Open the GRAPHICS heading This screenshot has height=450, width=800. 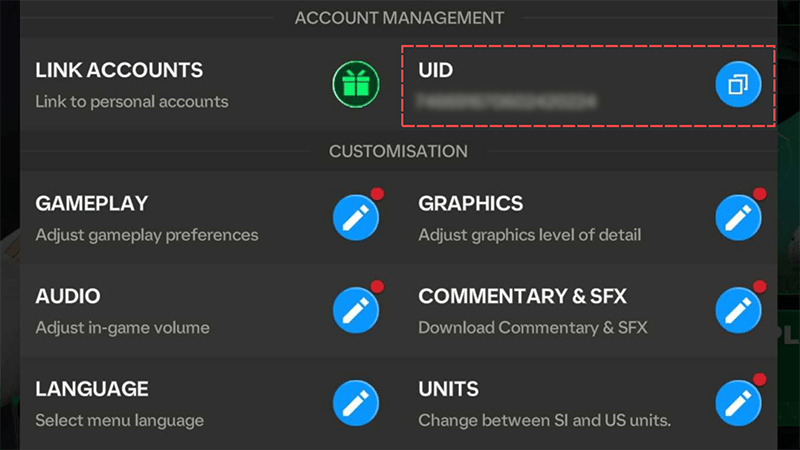tap(470, 204)
